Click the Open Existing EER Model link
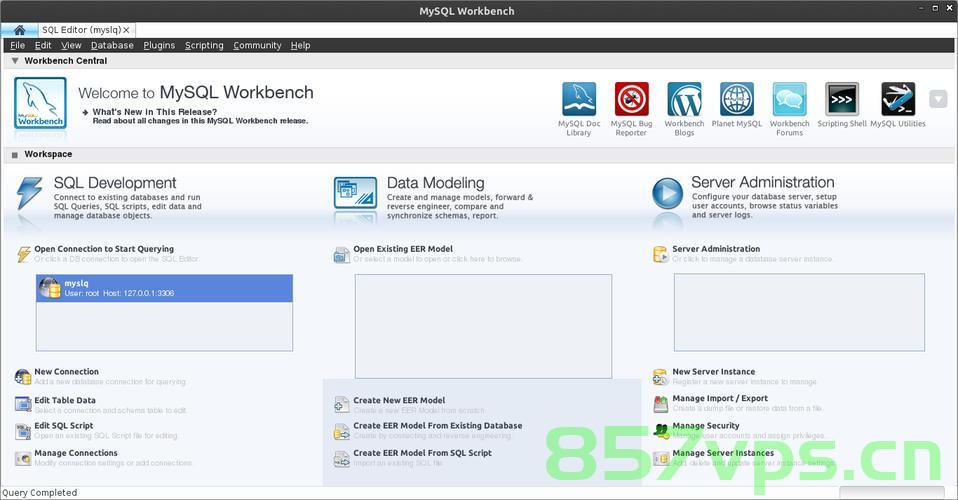 tap(403, 249)
